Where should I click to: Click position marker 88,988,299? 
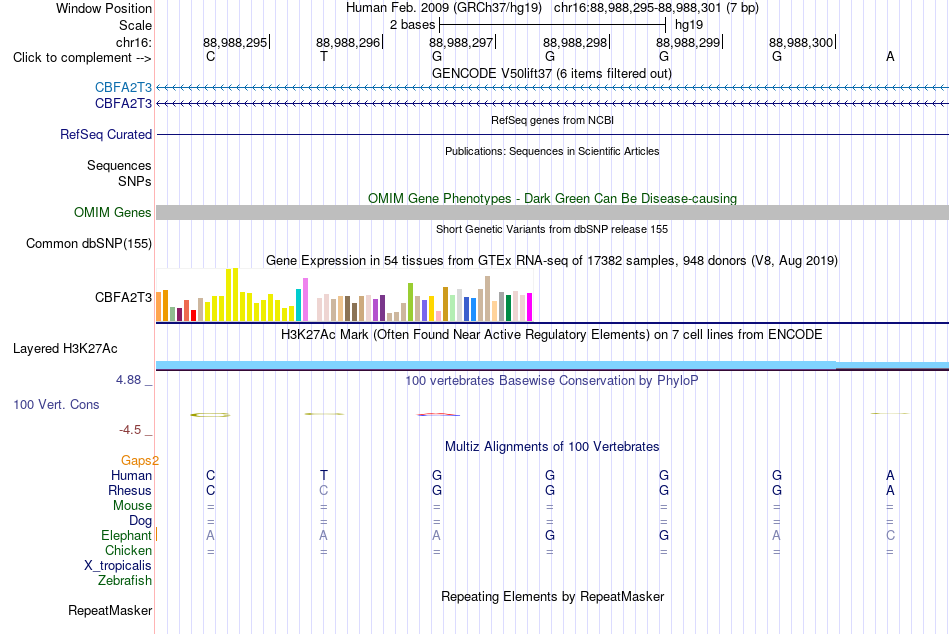[688, 42]
